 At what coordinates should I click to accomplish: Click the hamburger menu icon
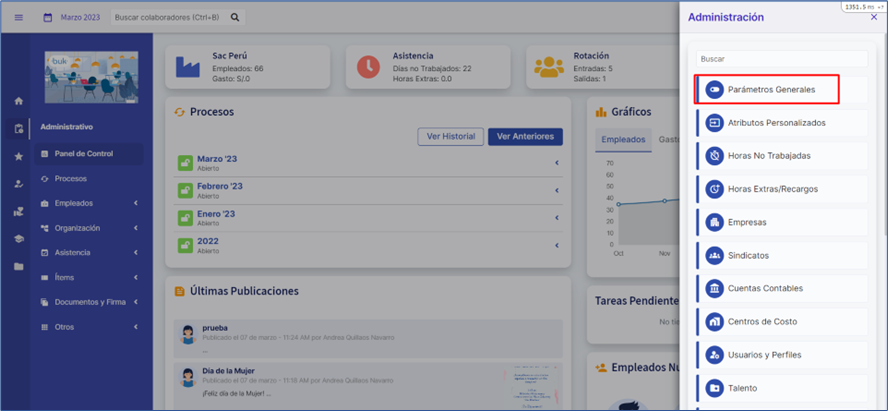[x=18, y=17]
